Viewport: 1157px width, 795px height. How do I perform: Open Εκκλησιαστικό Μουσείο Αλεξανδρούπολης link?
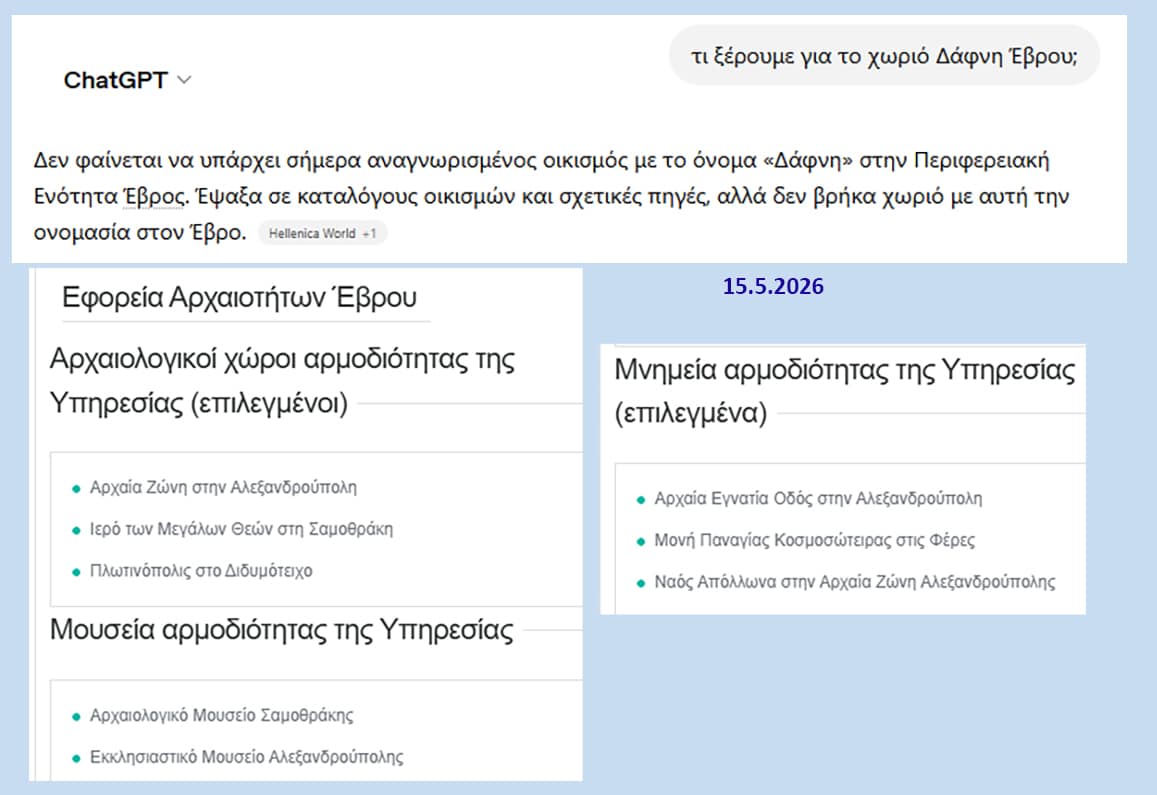coord(246,757)
